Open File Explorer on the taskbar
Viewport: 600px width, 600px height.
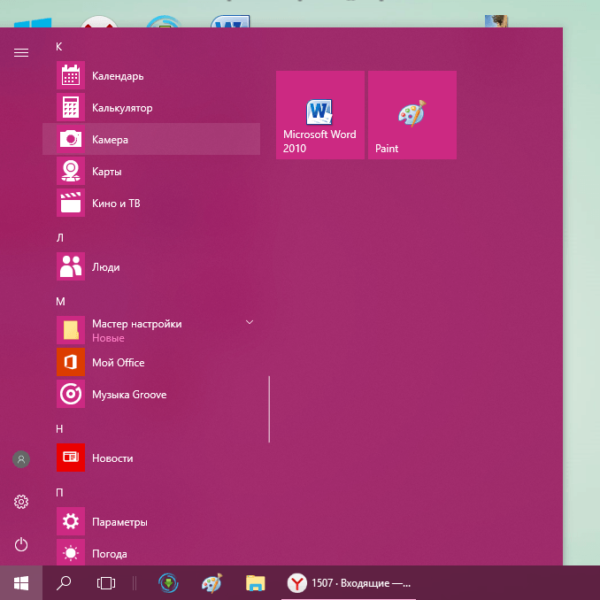pyautogui.click(x=255, y=583)
